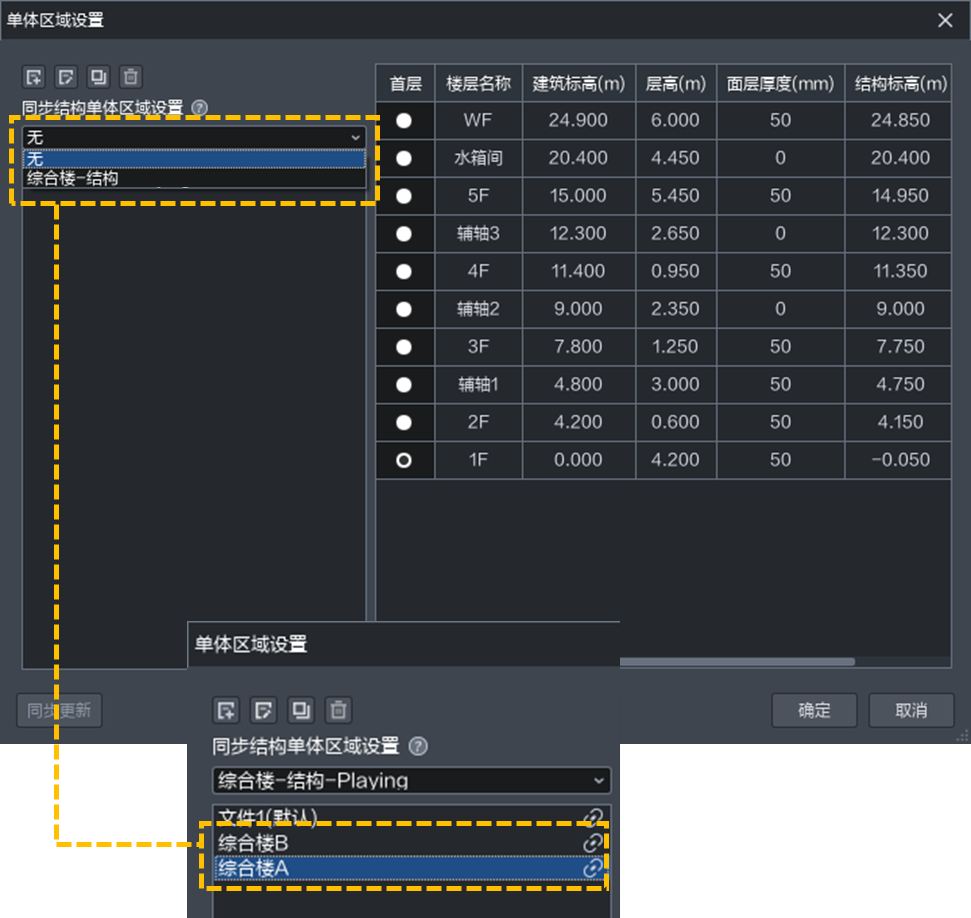971x918 pixels.
Task: Click the delete trash icon in top toolbar
Action: click(x=131, y=77)
